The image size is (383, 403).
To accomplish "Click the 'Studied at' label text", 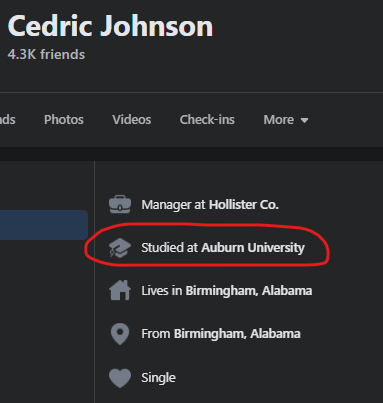I will tap(170, 247).
